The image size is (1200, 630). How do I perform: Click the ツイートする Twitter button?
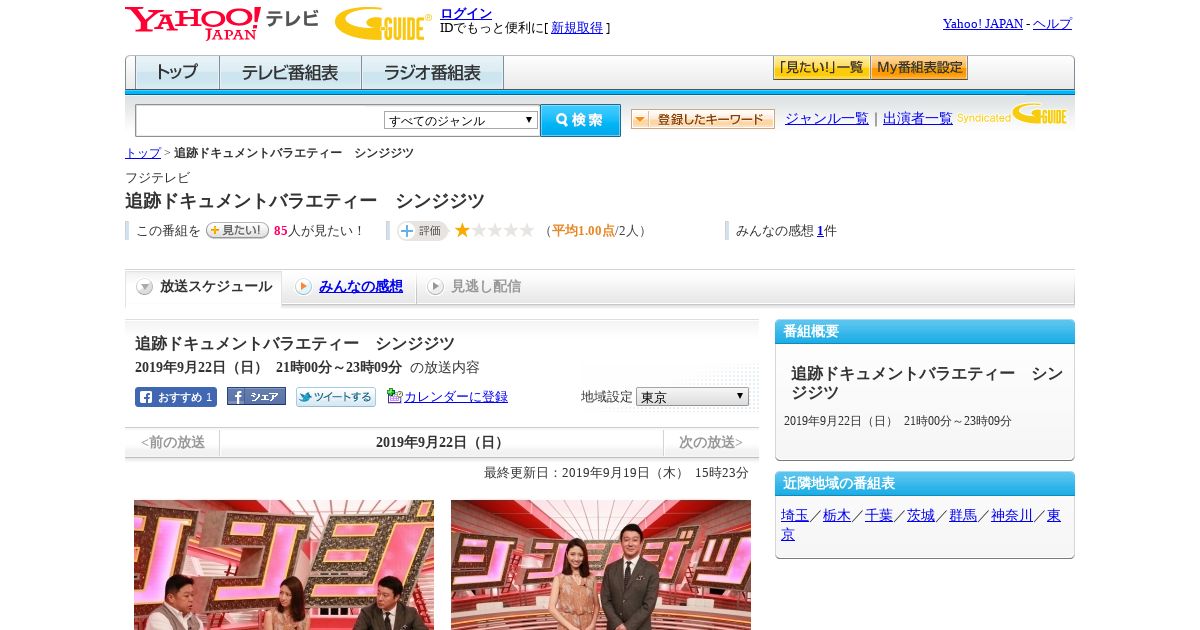point(336,397)
